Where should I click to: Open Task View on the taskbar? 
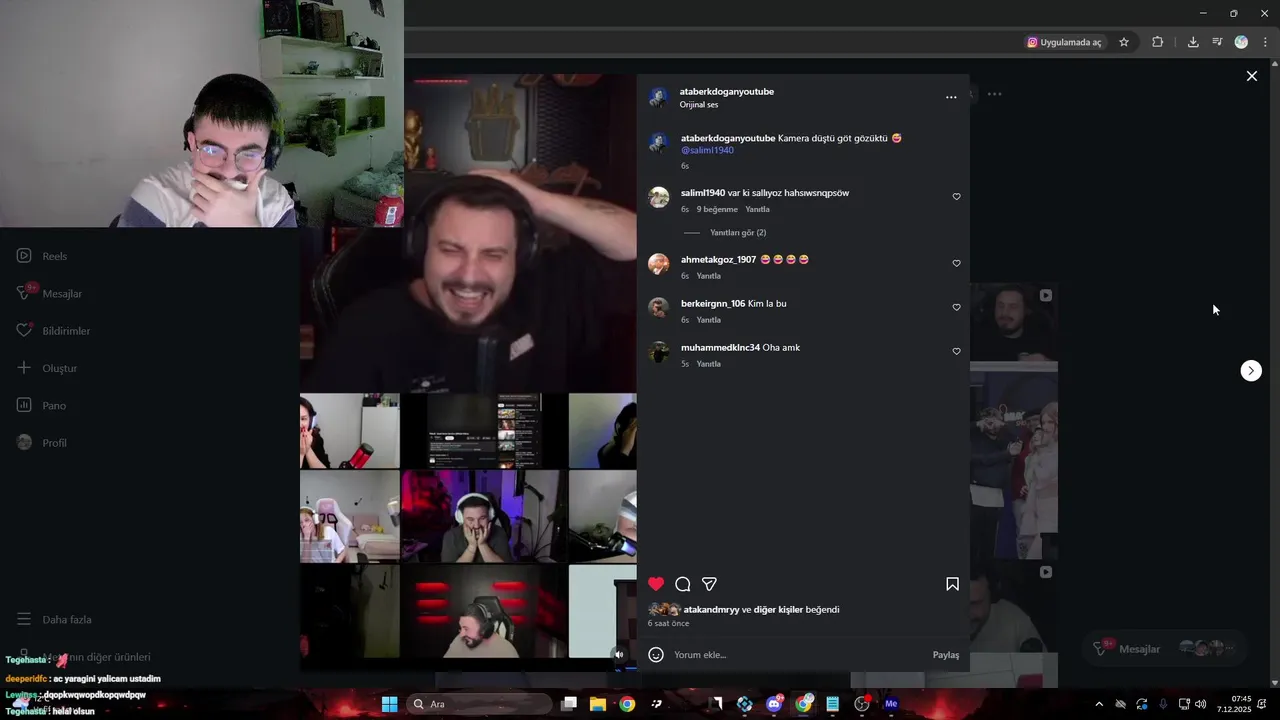click(x=569, y=704)
